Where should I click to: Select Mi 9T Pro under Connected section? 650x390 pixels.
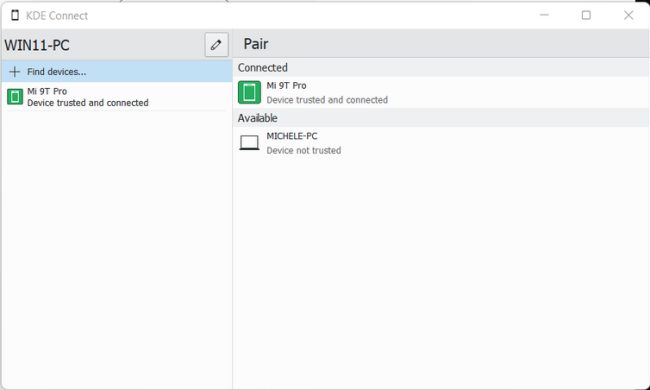[x=441, y=92]
